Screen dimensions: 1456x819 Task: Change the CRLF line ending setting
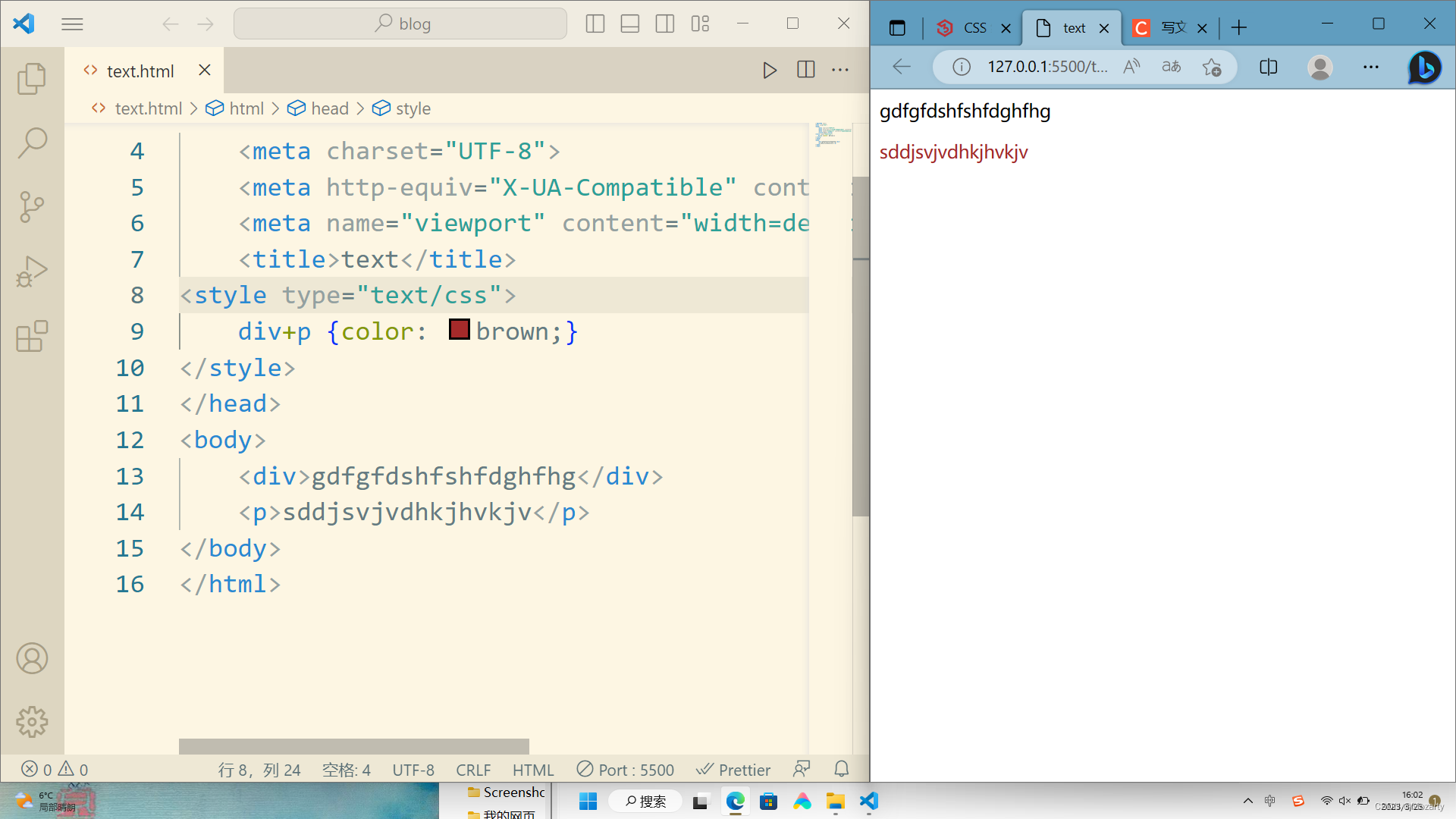click(473, 770)
